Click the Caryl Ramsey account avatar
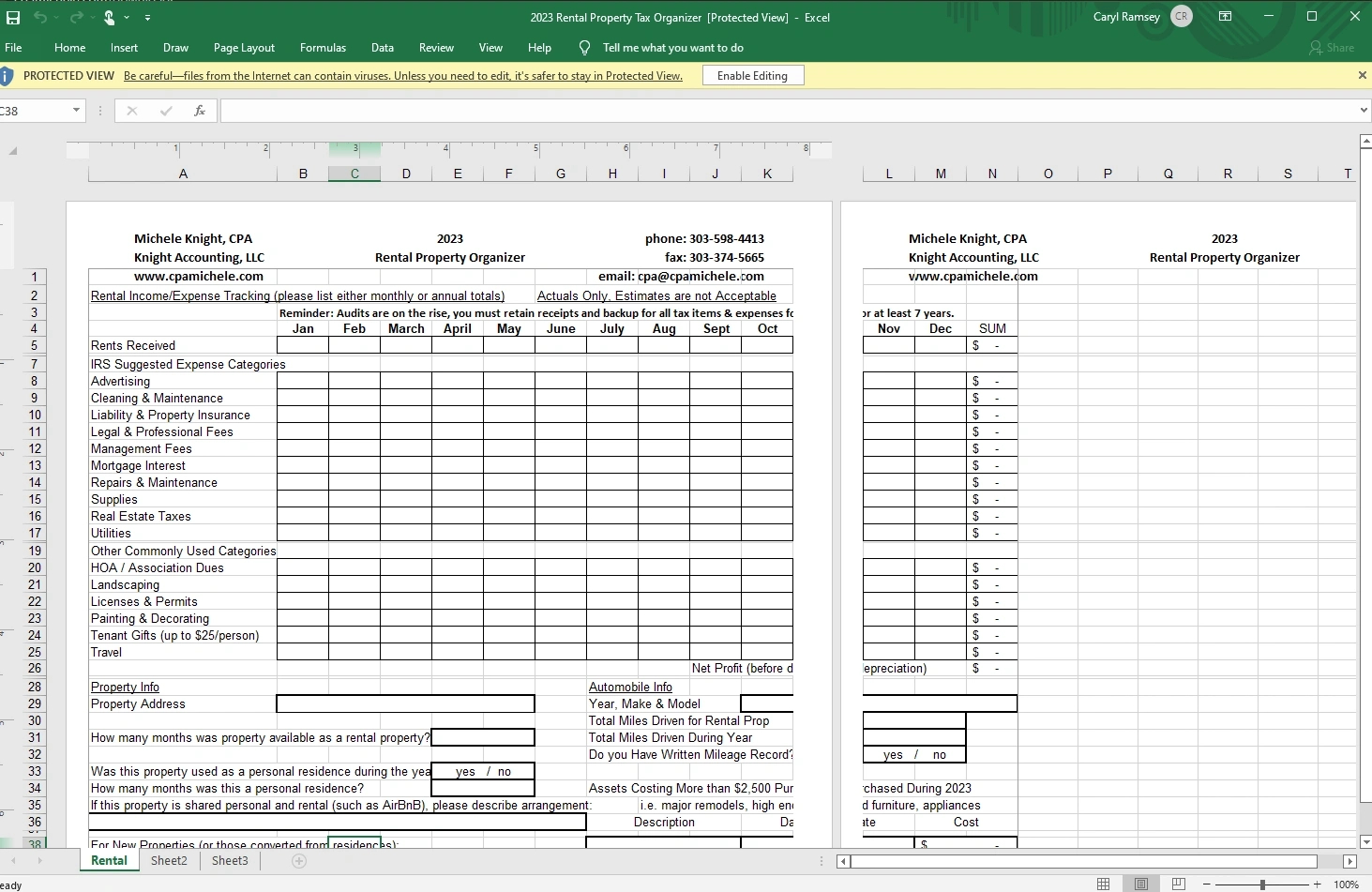This screenshot has height=892, width=1372. (x=1181, y=16)
